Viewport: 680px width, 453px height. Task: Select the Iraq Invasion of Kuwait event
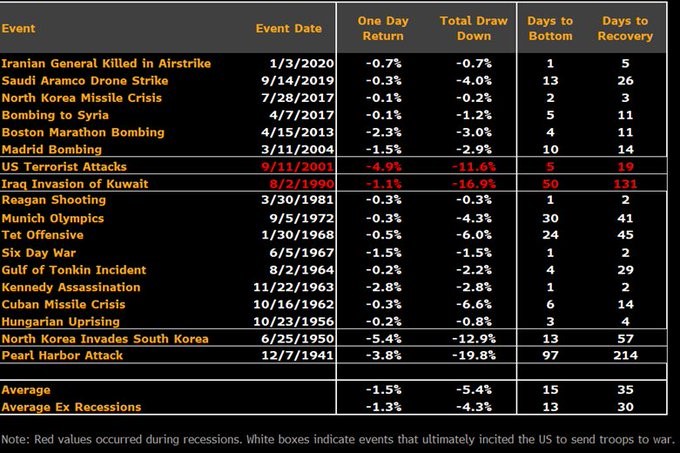click(76, 184)
